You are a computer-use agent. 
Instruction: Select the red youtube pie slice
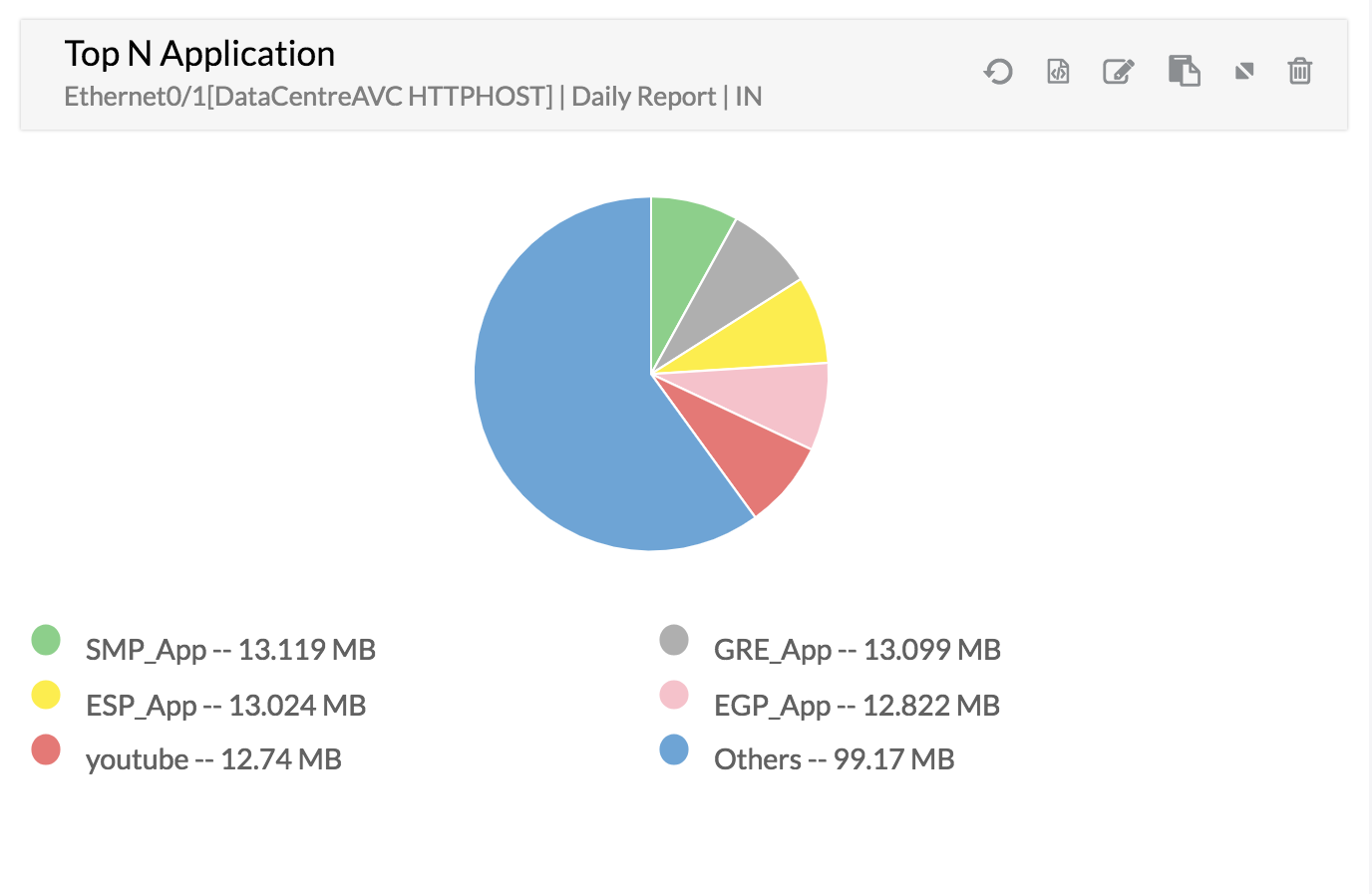pos(746,460)
